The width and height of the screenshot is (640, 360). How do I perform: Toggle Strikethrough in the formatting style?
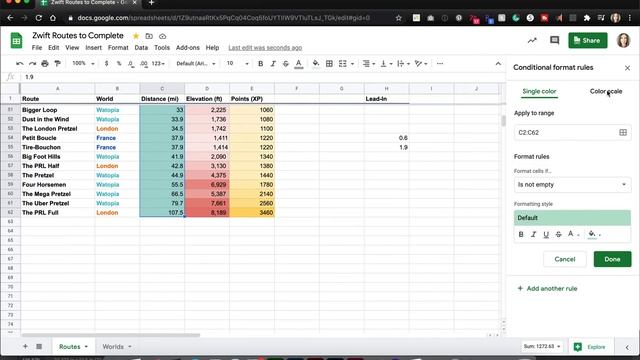(x=558, y=234)
